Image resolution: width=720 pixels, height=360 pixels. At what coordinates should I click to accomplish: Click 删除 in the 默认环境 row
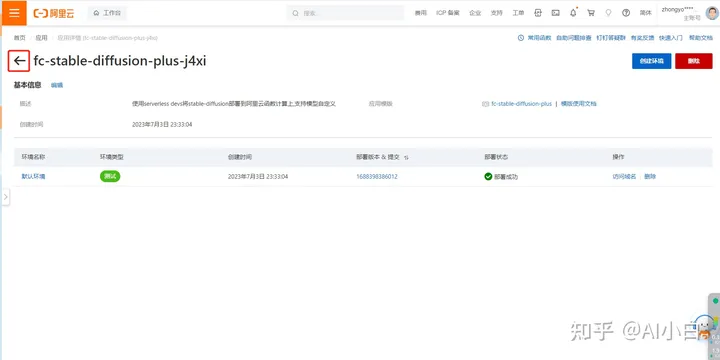coord(650,176)
